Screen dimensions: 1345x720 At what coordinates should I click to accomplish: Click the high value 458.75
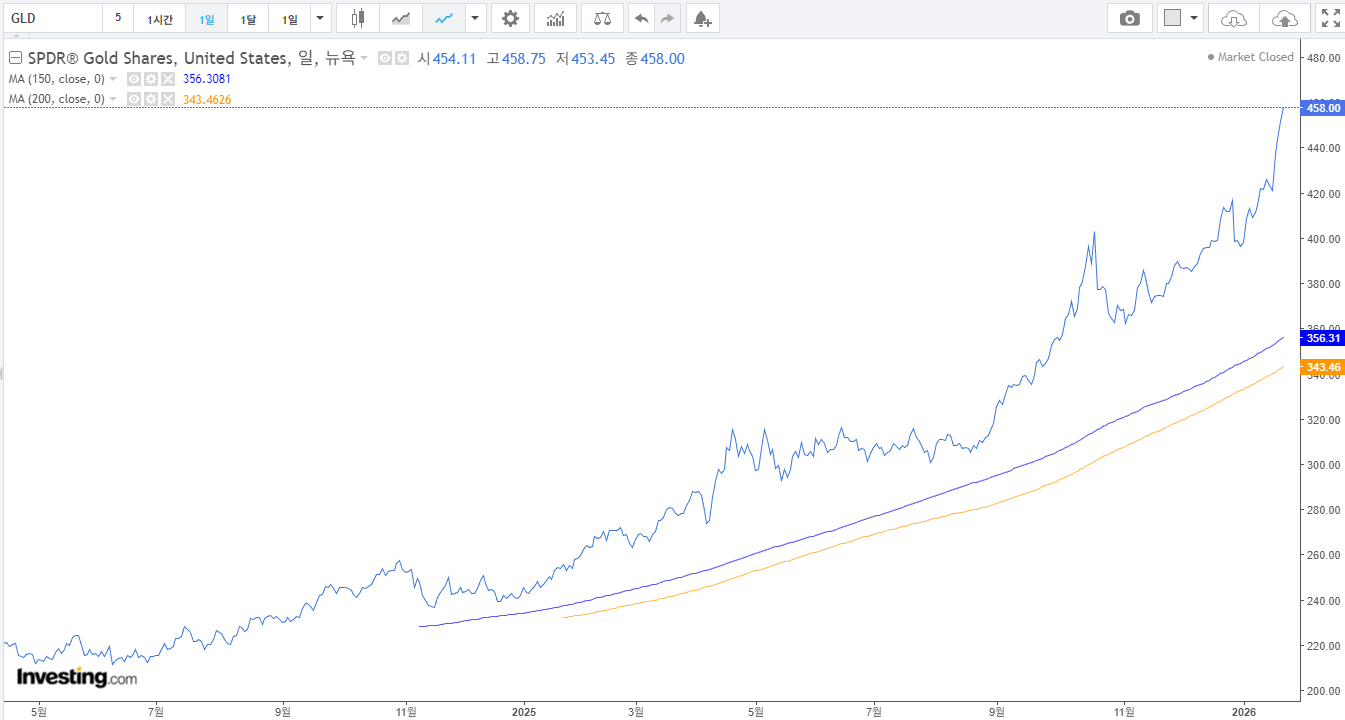tap(524, 59)
